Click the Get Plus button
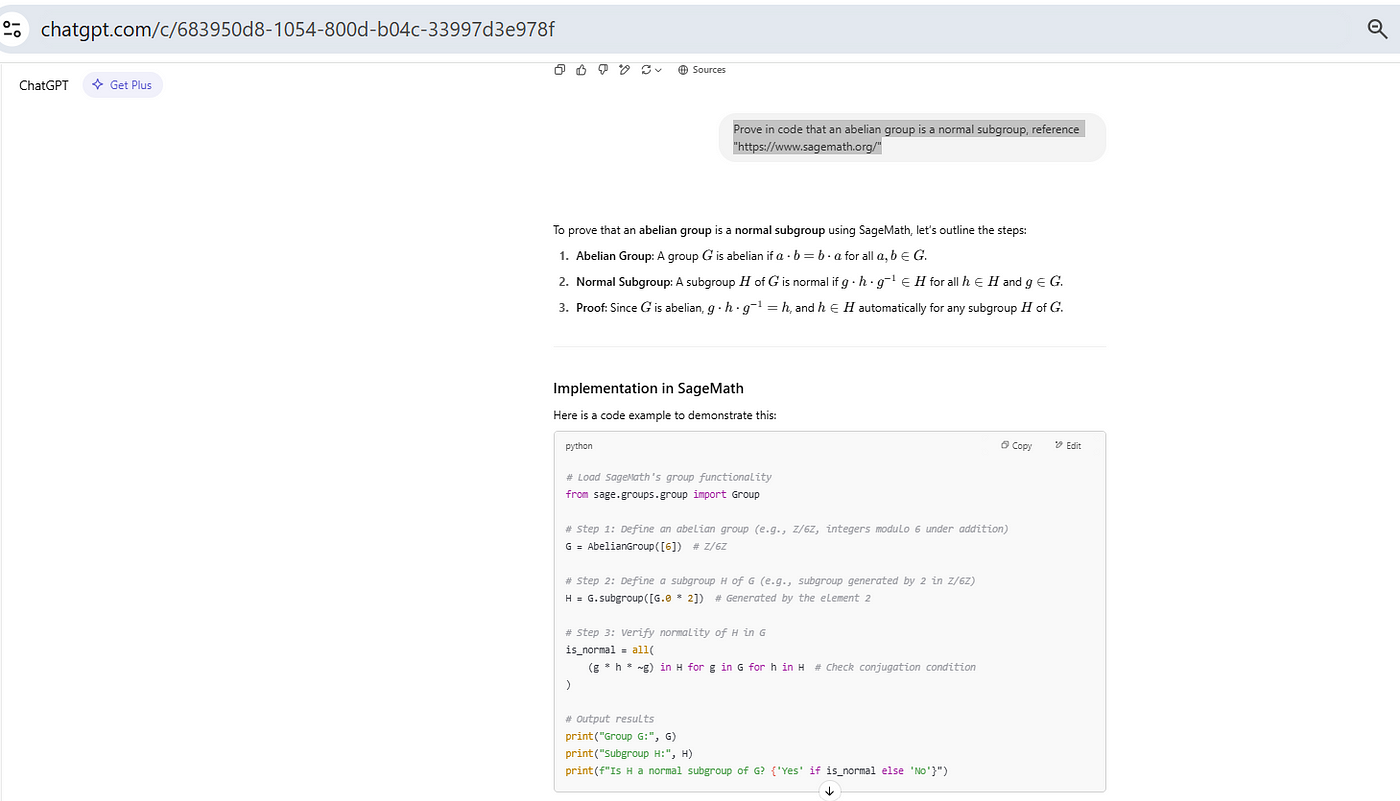This screenshot has width=1400, height=801. pos(122,85)
